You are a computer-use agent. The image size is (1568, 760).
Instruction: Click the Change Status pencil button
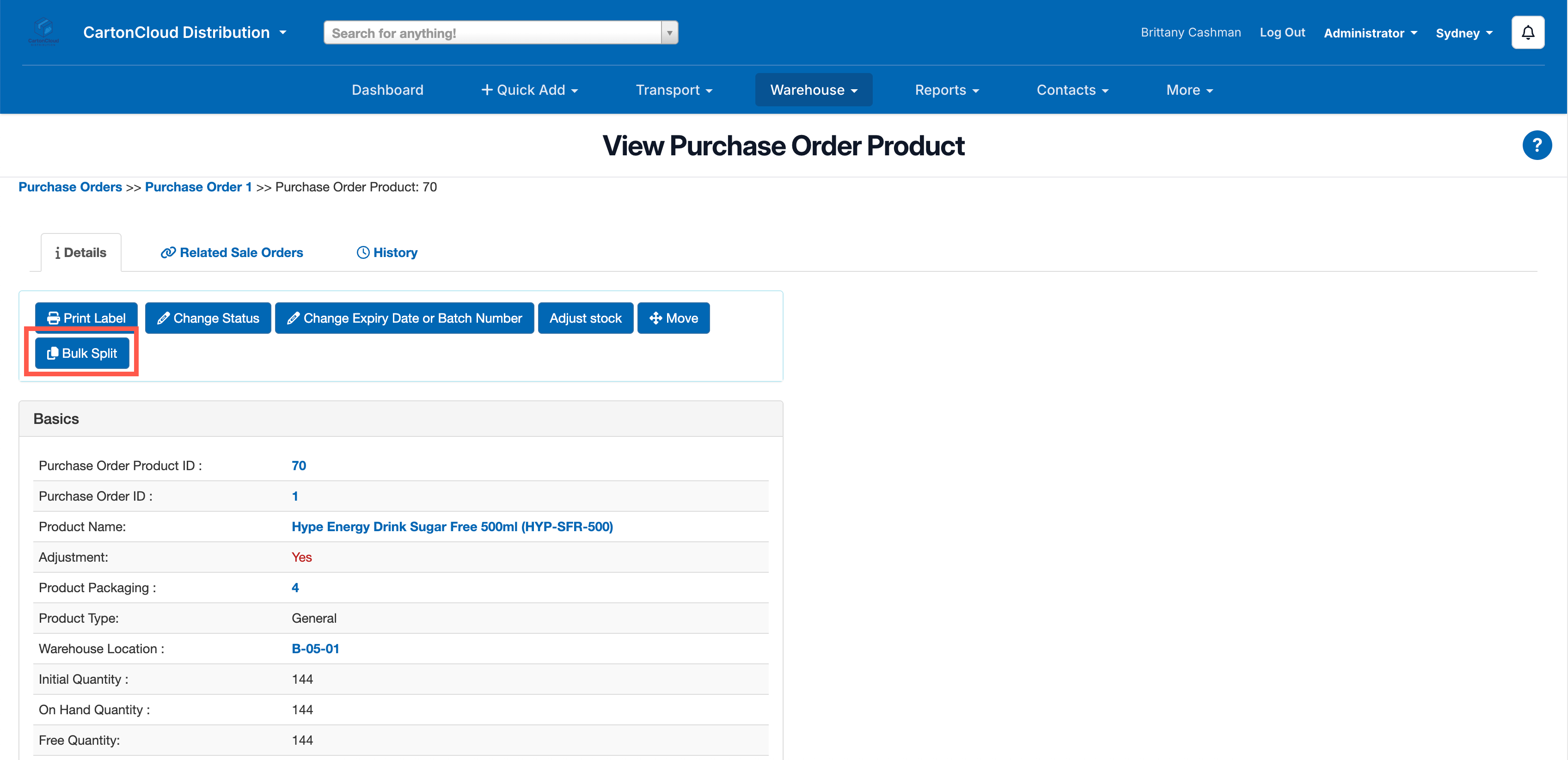tap(208, 318)
